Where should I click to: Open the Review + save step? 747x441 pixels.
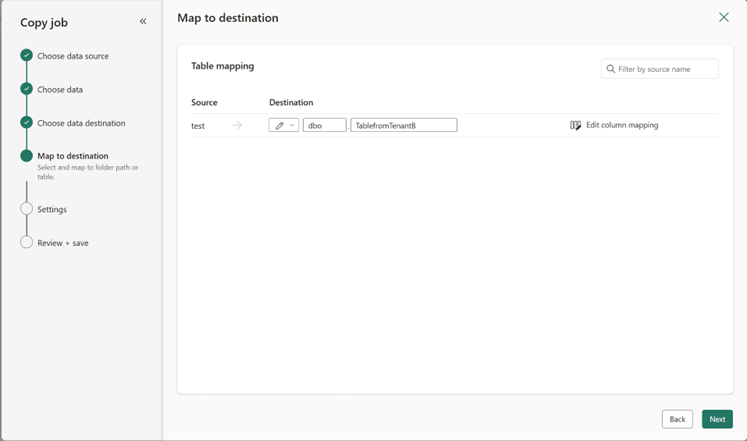[62, 243]
